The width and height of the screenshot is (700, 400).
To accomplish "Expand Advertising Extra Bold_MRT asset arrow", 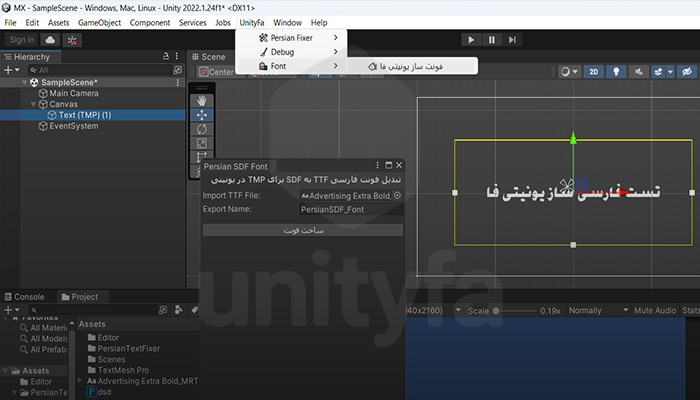I will coord(80,380).
